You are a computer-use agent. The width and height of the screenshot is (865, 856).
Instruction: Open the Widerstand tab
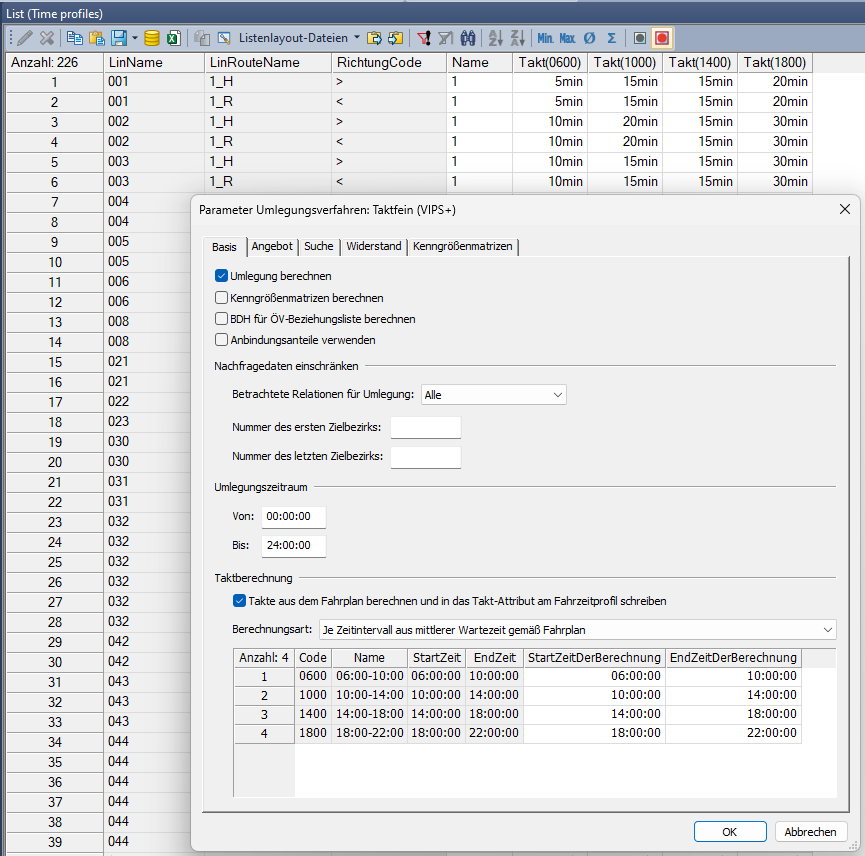pos(373,246)
